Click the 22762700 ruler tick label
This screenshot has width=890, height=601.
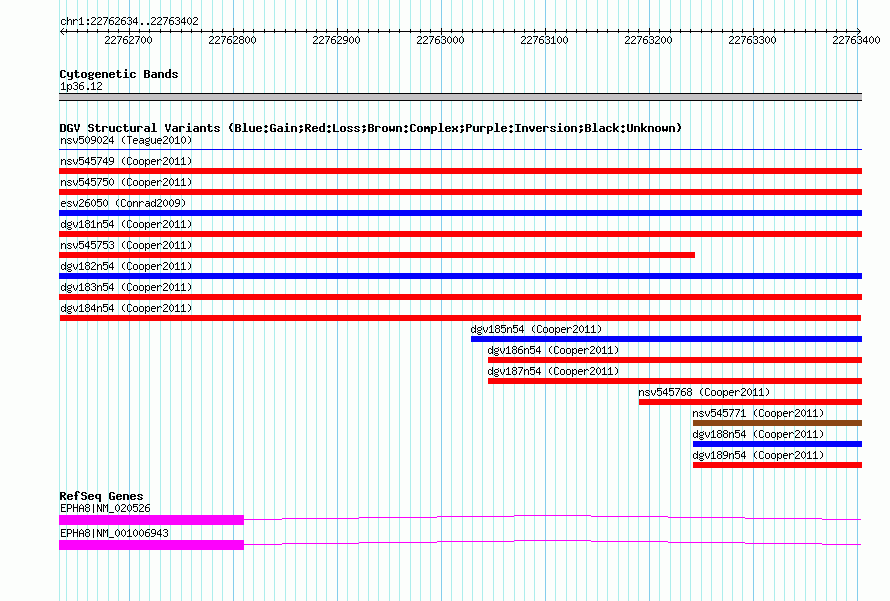click(128, 41)
